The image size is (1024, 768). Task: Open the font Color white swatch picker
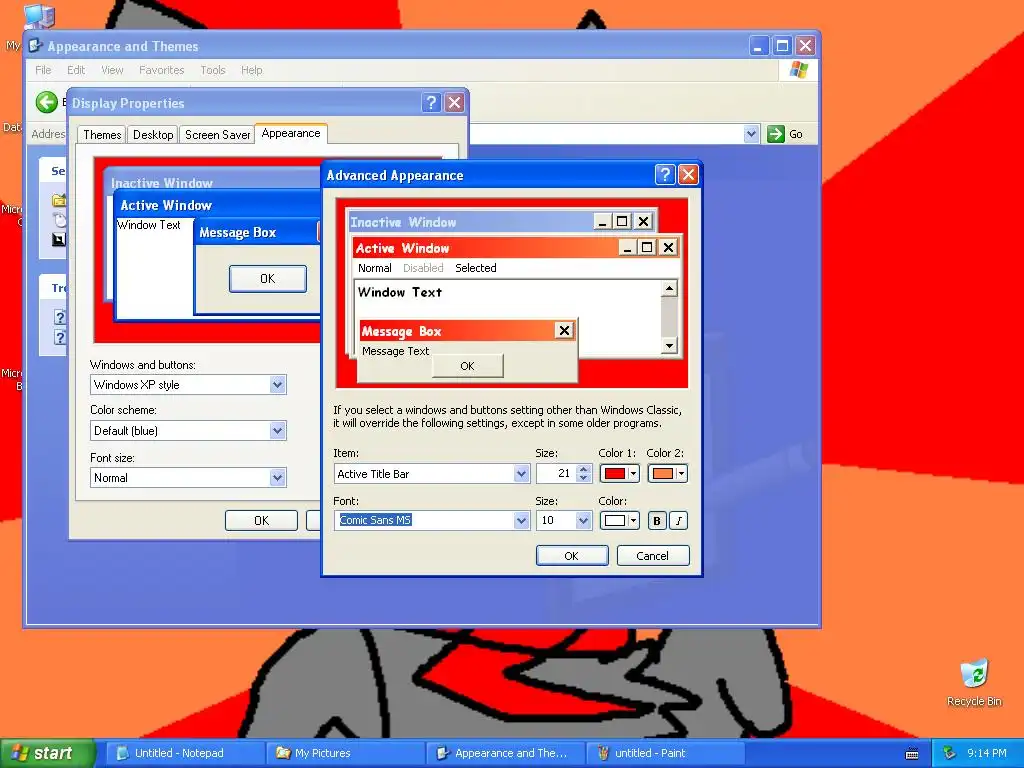click(x=619, y=520)
